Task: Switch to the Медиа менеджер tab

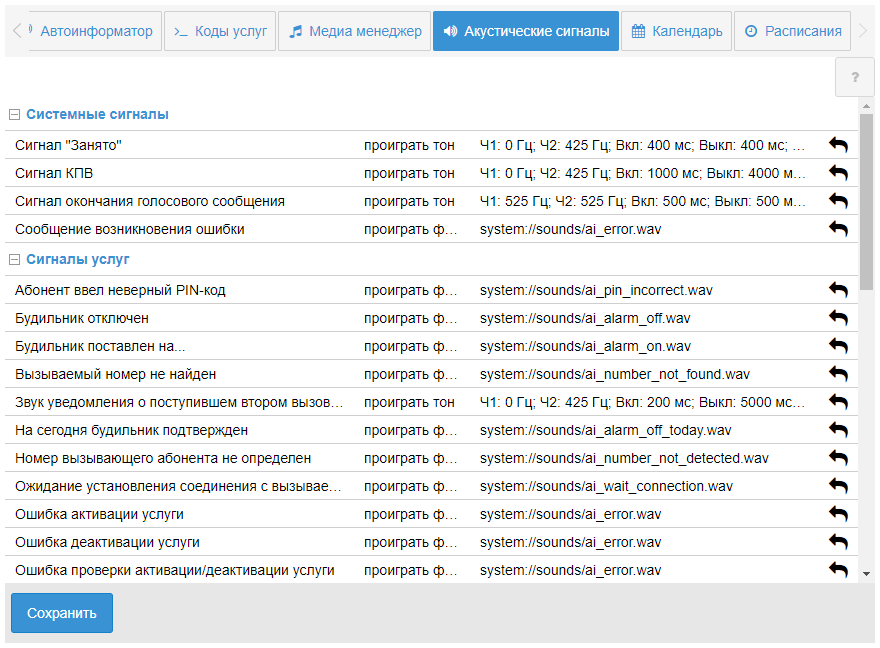Action: pyautogui.click(x=355, y=31)
